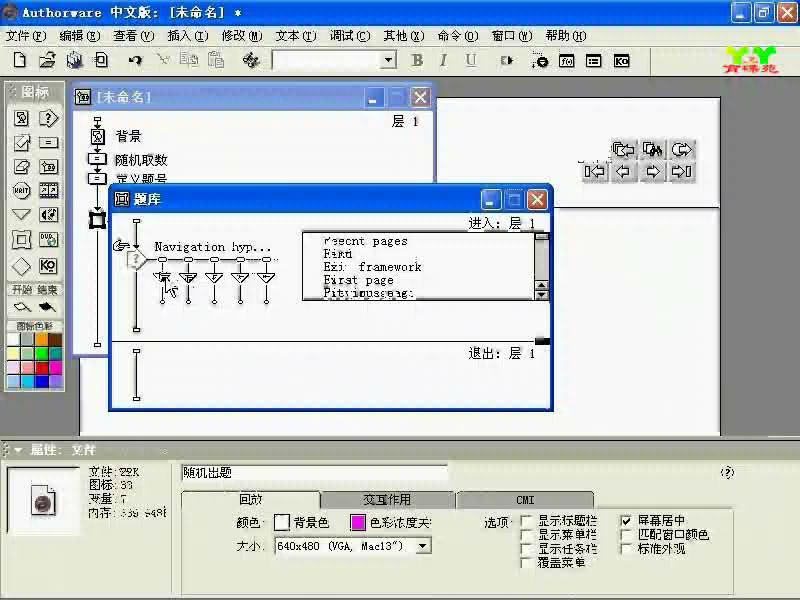Select the 随机取数 calculation icon in flowline

97,159
